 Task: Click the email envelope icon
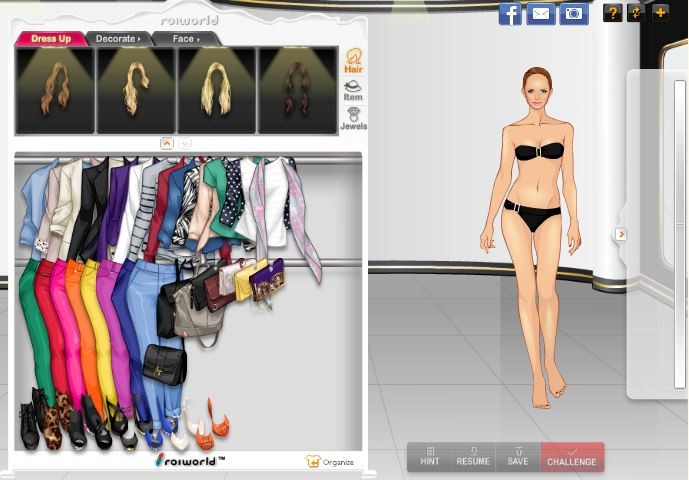pyautogui.click(x=541, y=14)
